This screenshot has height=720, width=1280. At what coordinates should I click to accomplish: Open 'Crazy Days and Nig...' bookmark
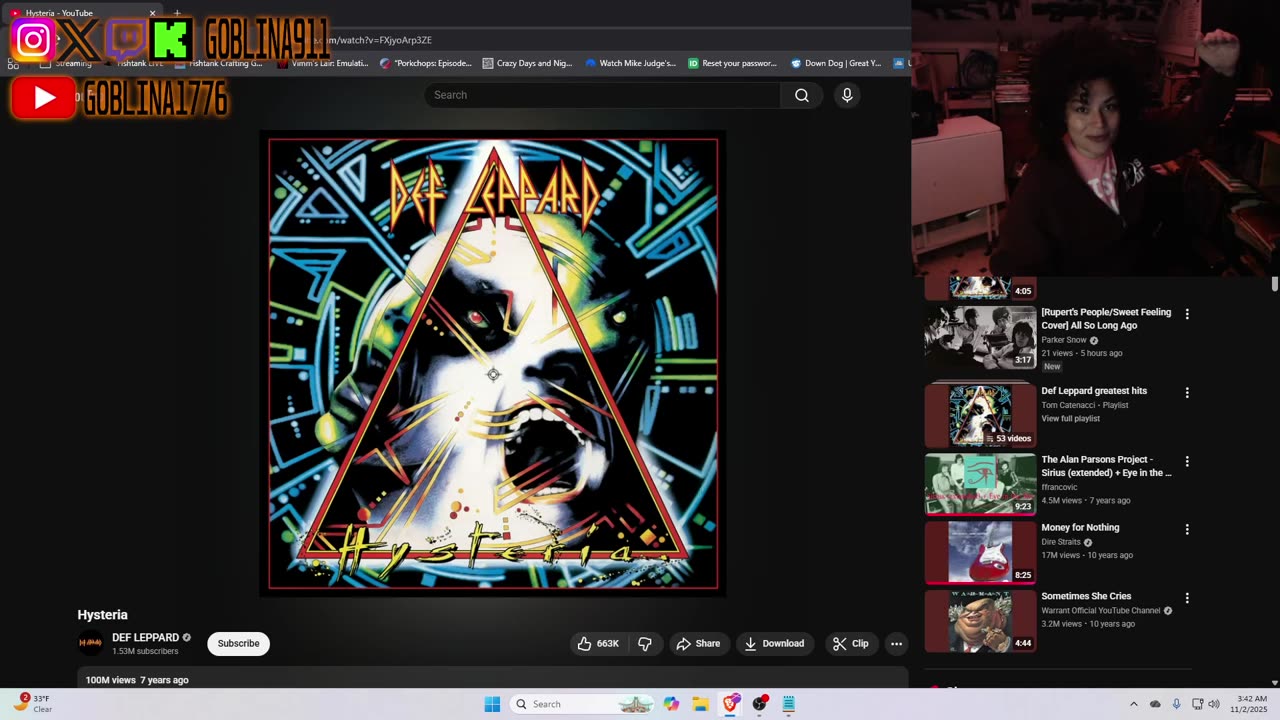pos(527,63)
